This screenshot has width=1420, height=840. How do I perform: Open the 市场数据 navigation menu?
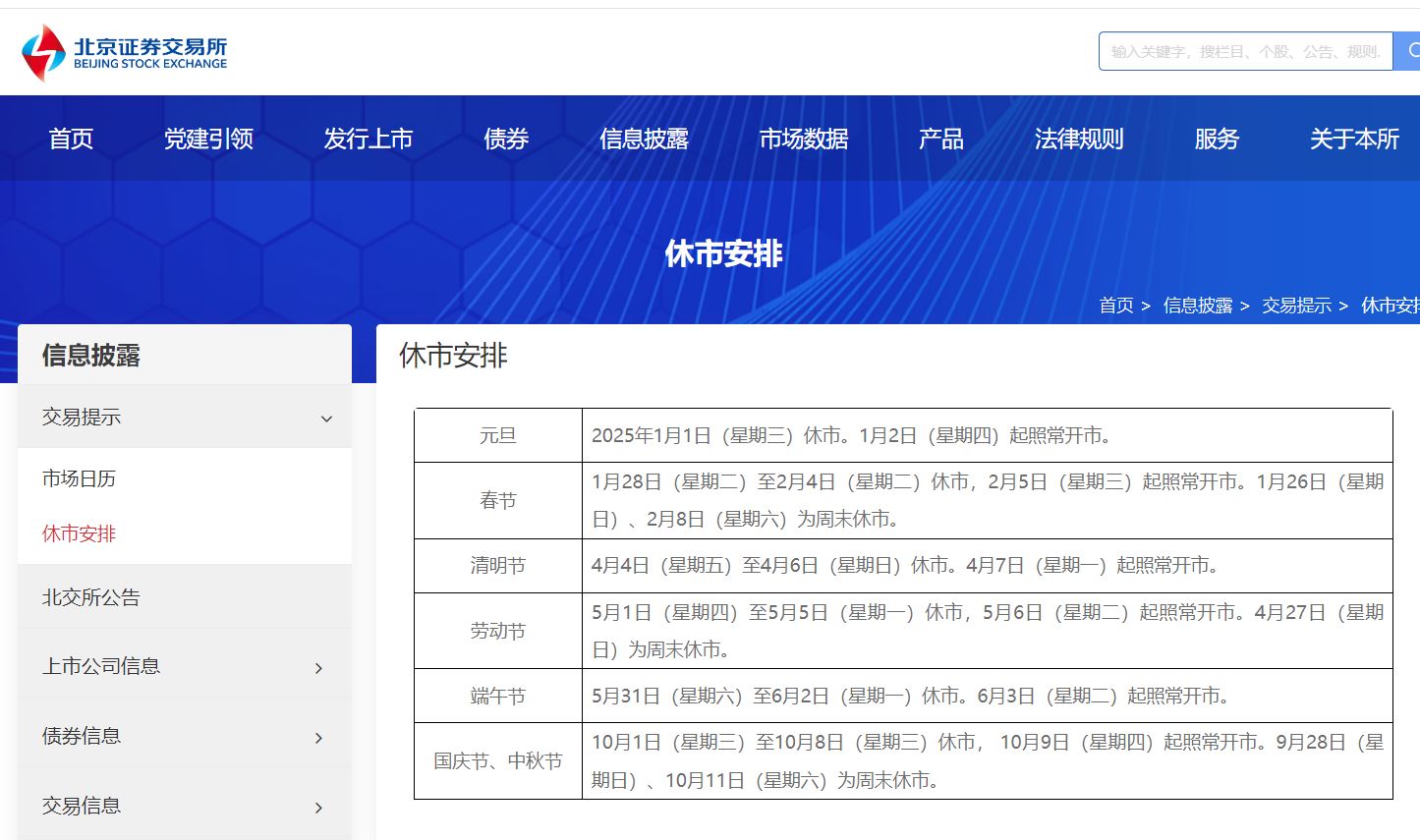[804, 139]
